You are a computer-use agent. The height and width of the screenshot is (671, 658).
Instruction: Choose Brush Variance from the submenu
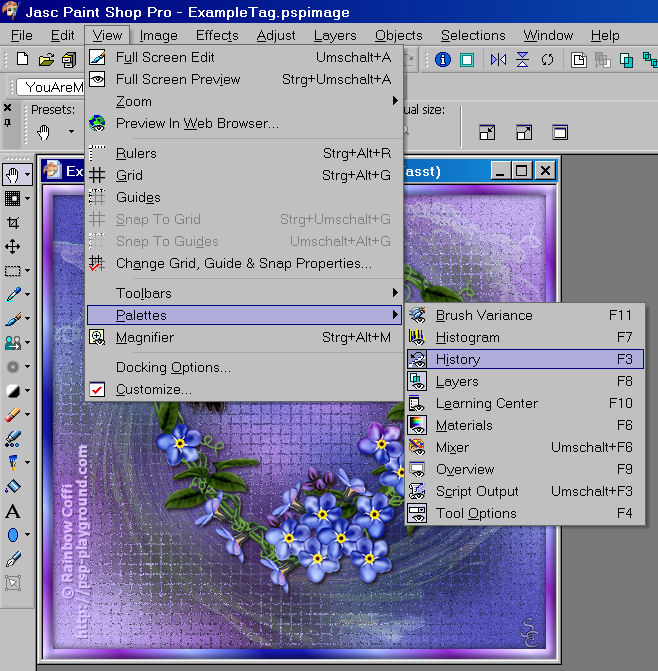pos(525,315)
